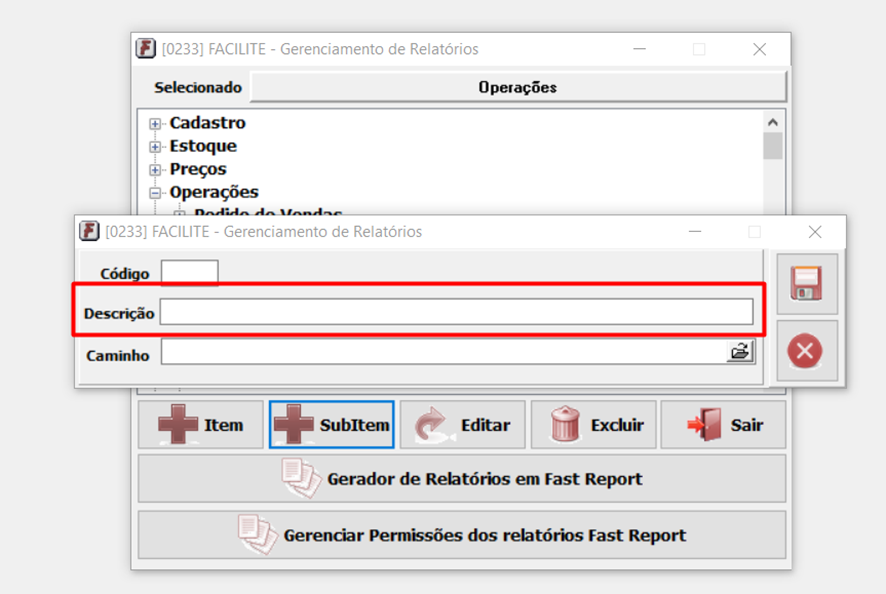Close the front Gerenciamento de Relatórios dialog

pos(815,232)
